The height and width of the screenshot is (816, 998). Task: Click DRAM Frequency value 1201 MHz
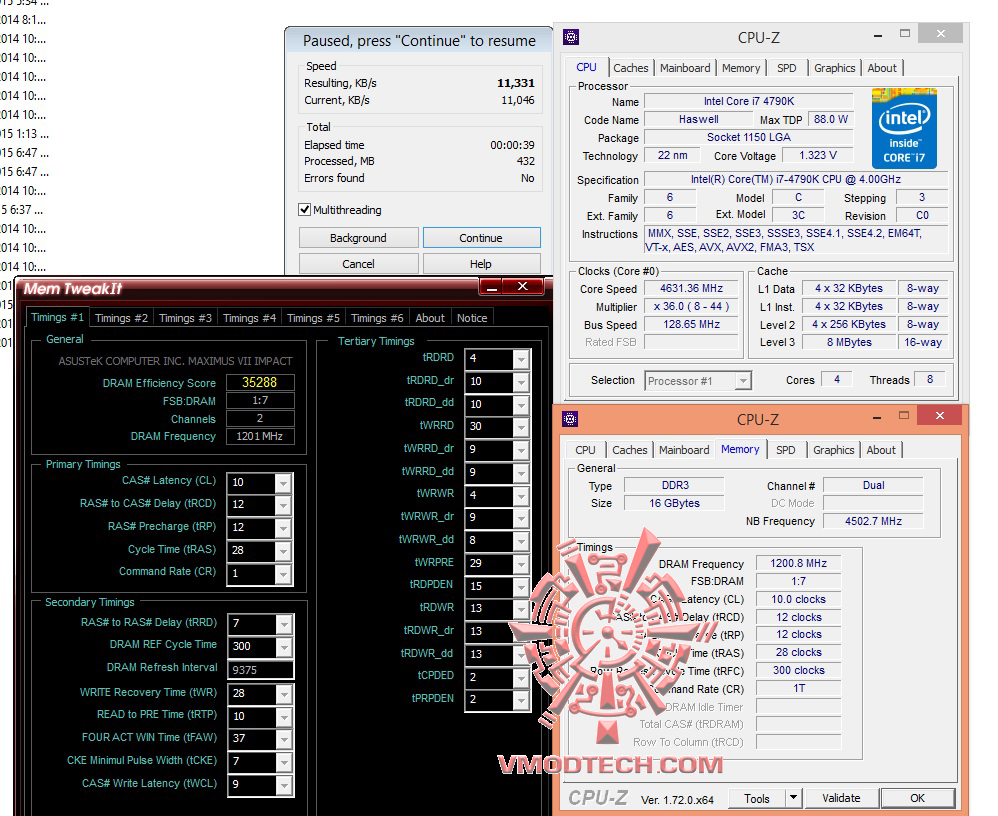click(x=260, y=436)
